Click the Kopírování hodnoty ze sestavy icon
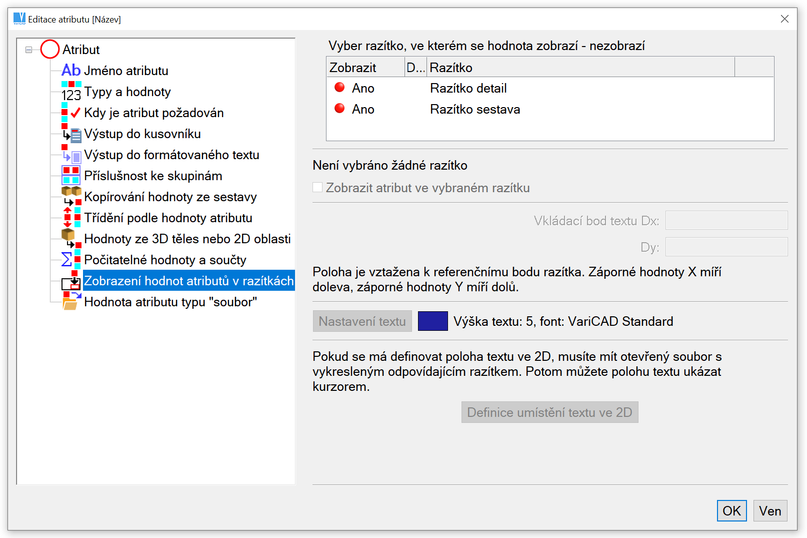The height and width of the screenshot is (538, 807). coord(70,196)
